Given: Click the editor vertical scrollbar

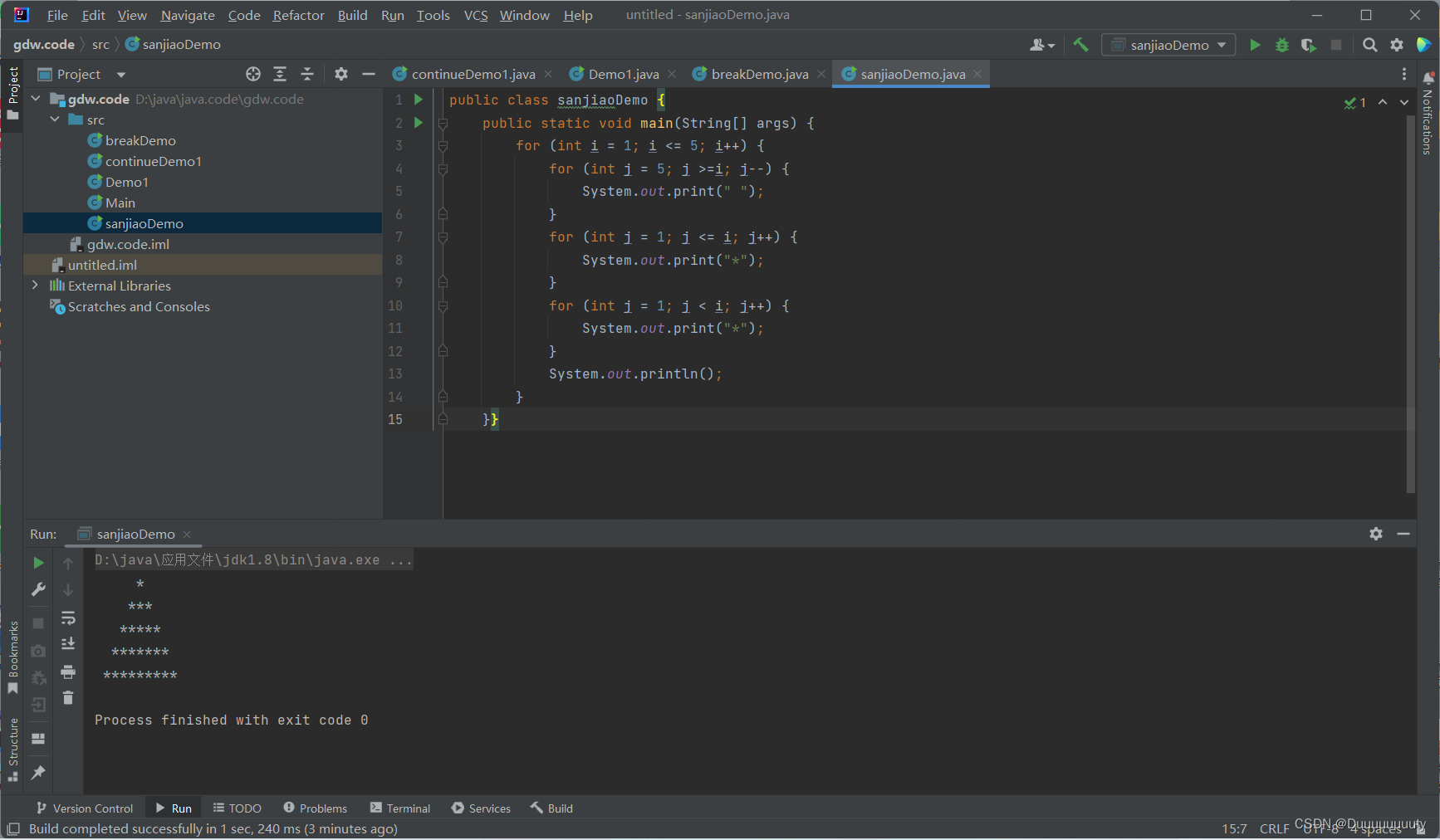Looking at the screenshot, I should click(x=1410, y=304).
